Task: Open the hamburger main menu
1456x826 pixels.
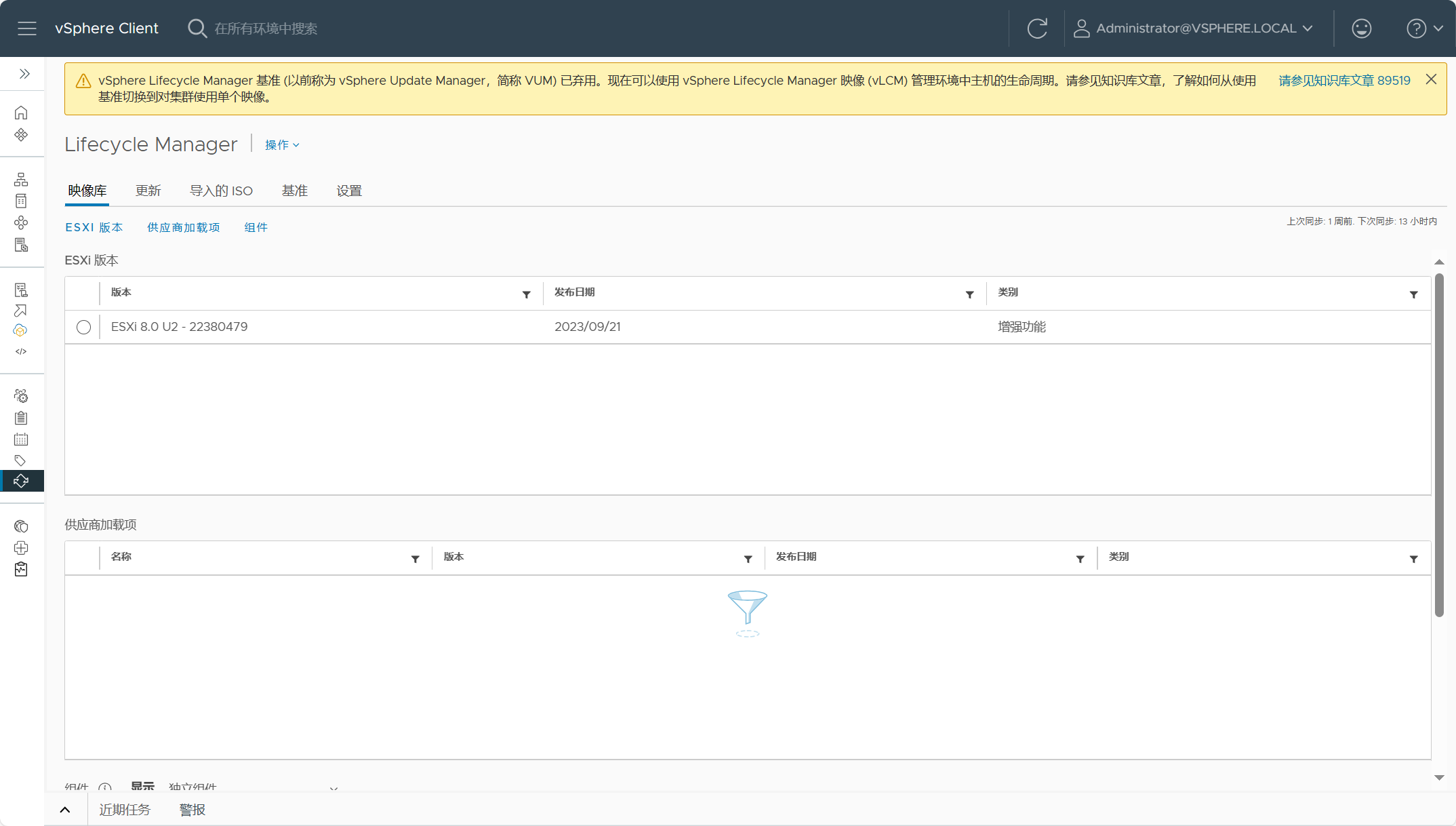Action: (27, 28)
